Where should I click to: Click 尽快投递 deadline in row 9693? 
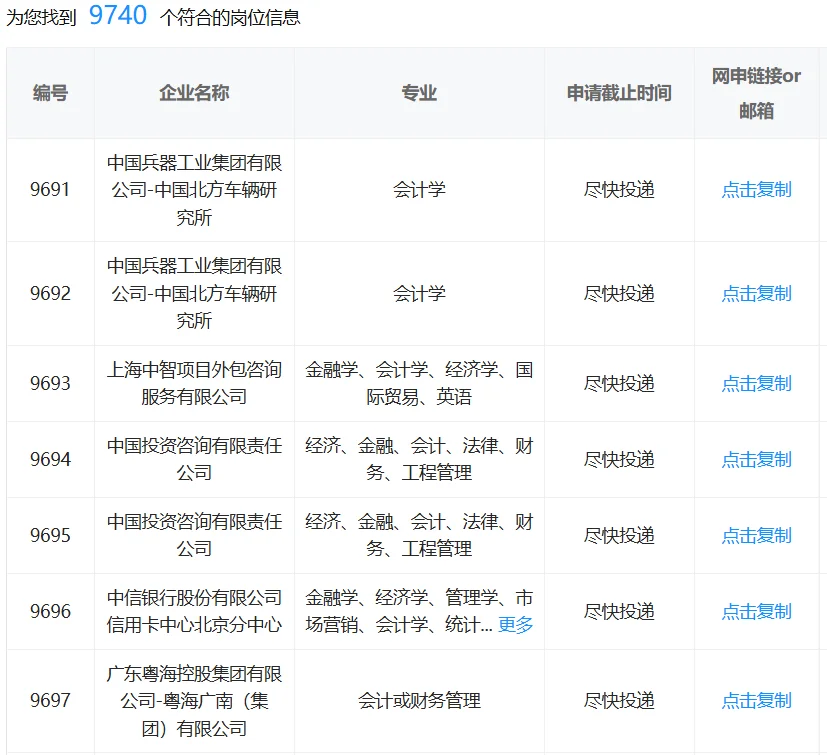click(619, 384)
